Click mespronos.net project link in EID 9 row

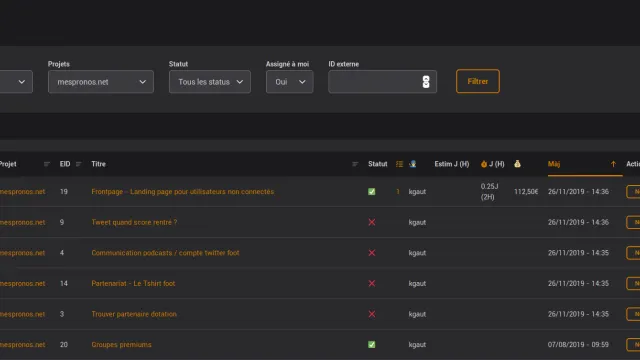pos(22,222)
